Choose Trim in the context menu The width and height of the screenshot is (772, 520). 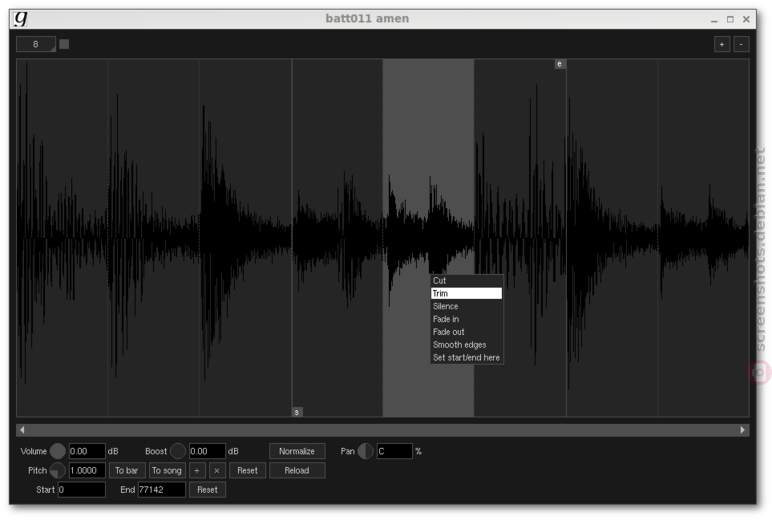click(x=466, y=293)
